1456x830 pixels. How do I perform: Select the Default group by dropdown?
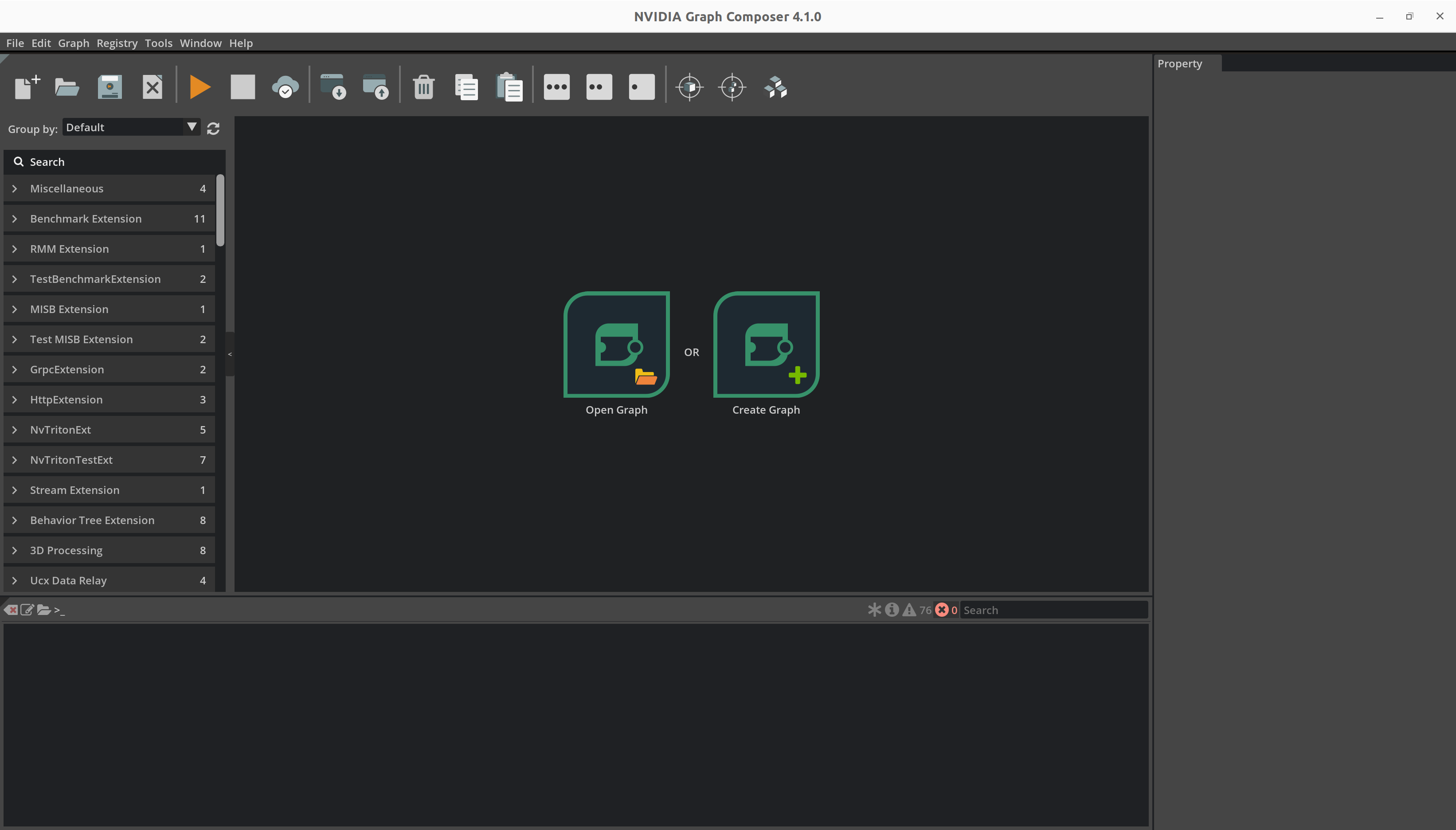pos(130,127)
